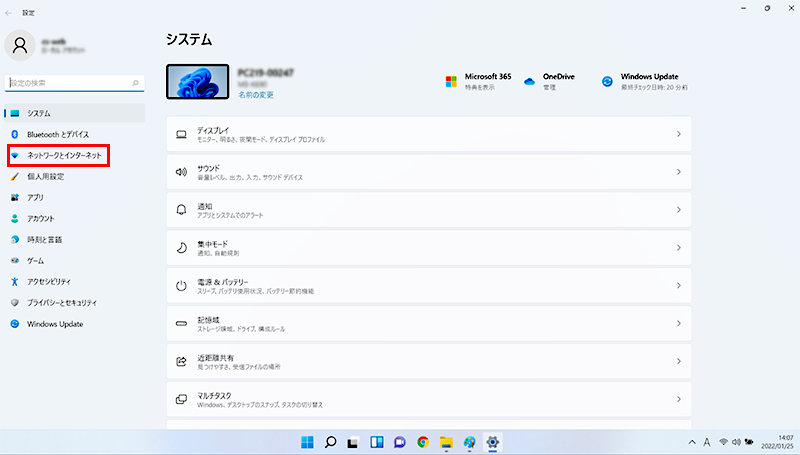The image size is (800, 455).
Task: Select Bluetooth とデバイス in the sidebar
Action: (x=57, y=134)
